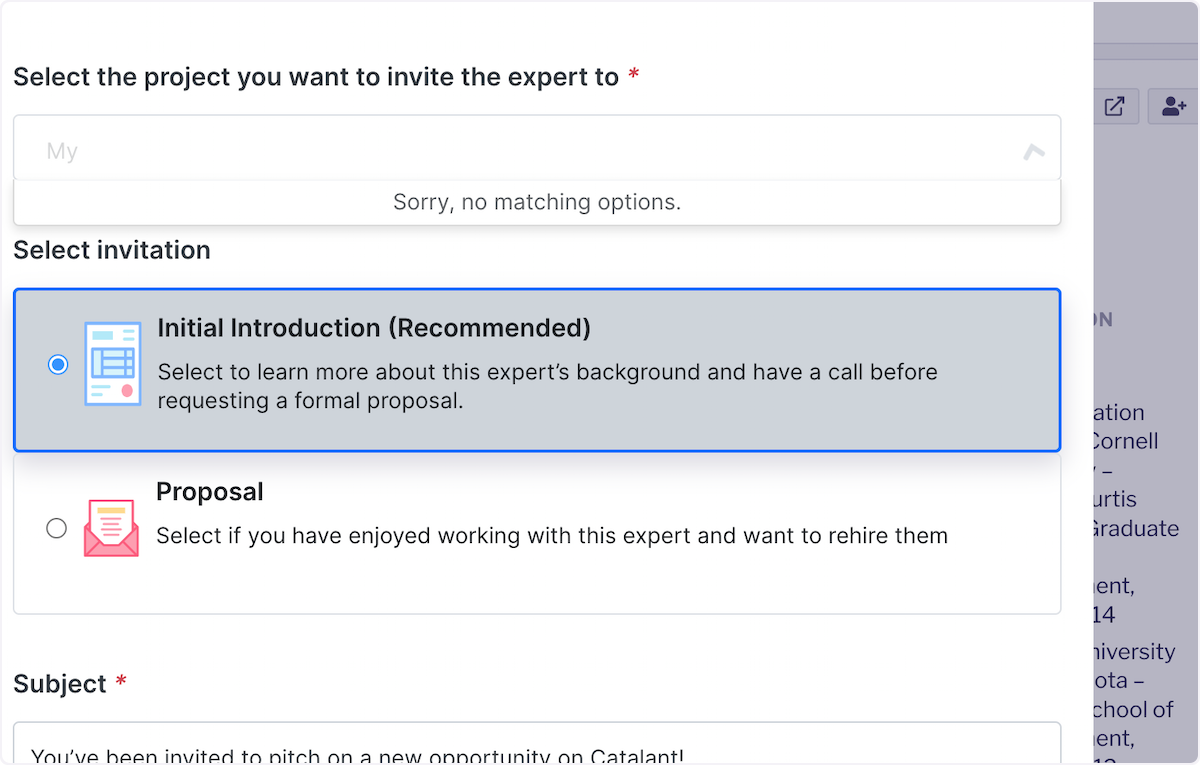Select the Proposal radio button

57,528
